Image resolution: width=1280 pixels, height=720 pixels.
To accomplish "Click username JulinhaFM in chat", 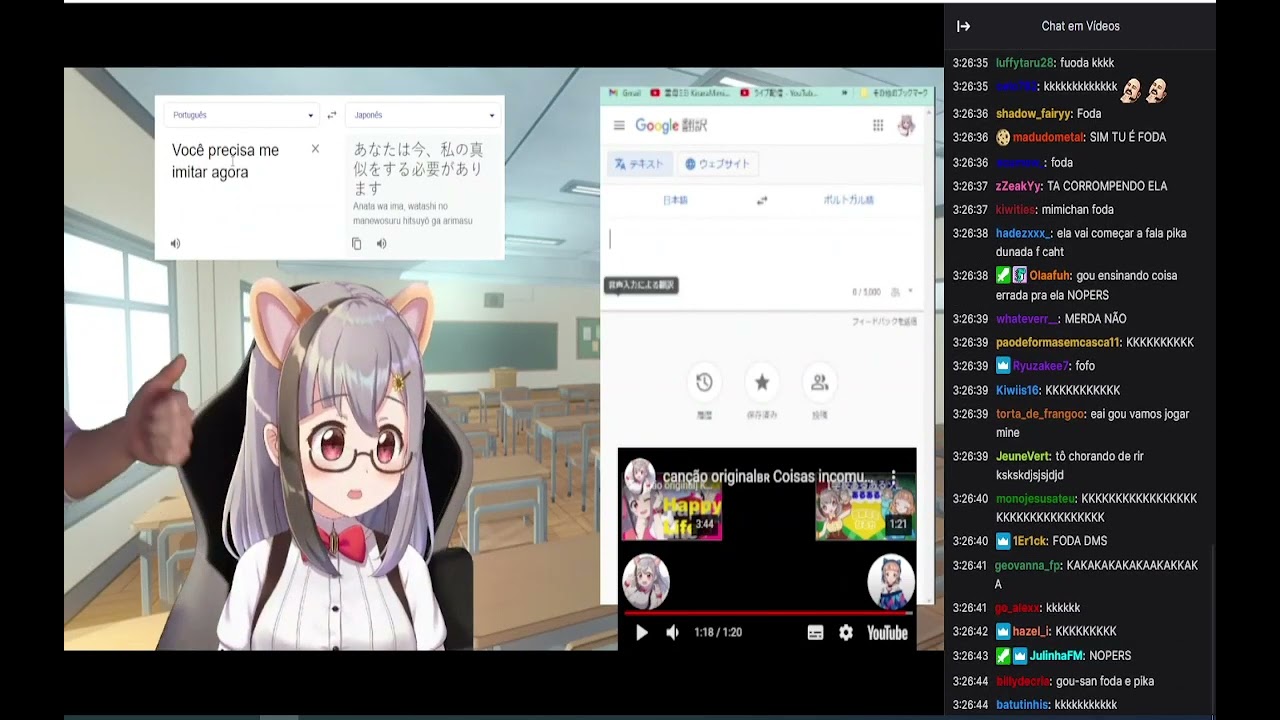I will (1057, 656).
